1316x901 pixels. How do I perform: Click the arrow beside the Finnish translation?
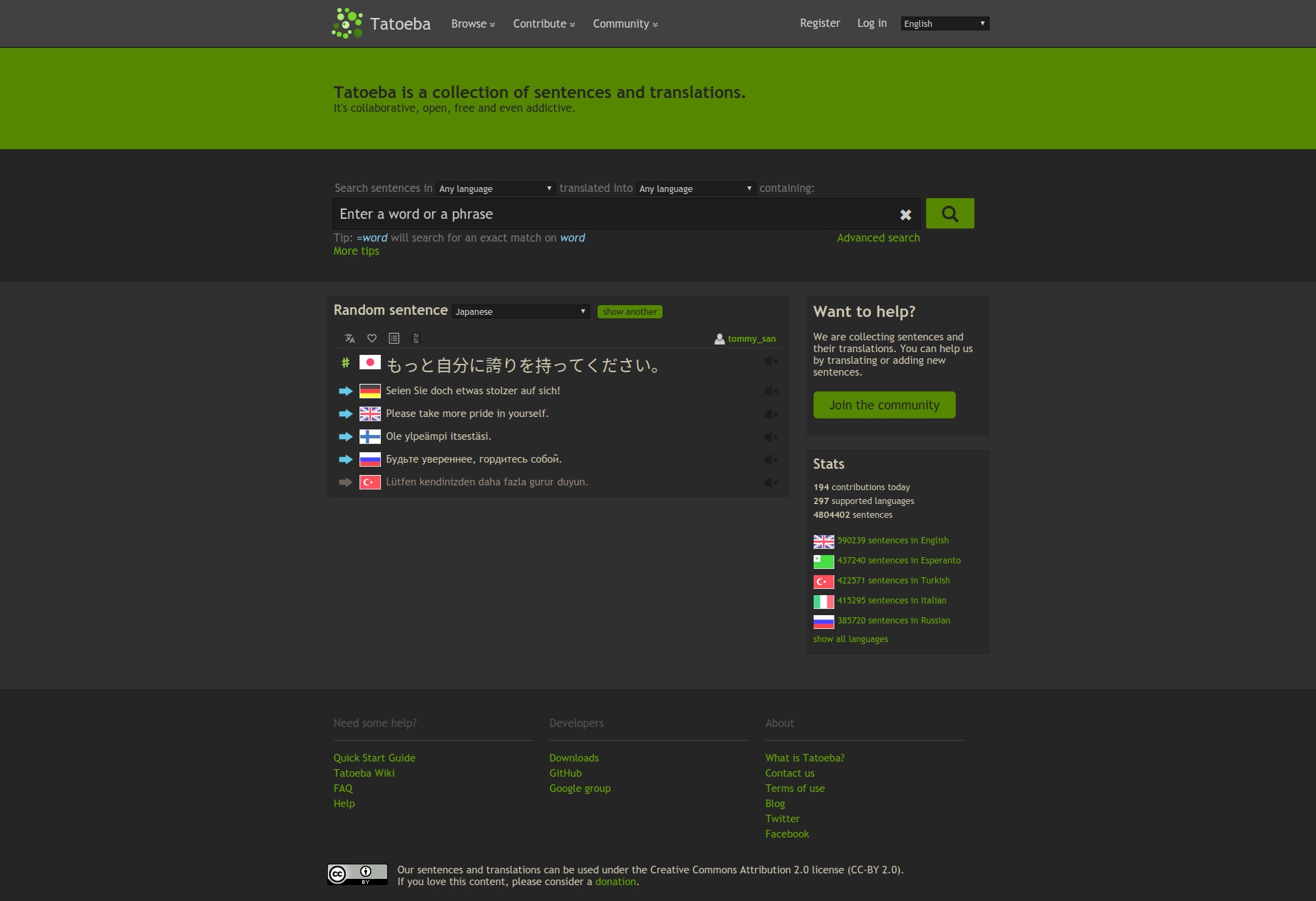pyautogui.click(x=346, y=437)
